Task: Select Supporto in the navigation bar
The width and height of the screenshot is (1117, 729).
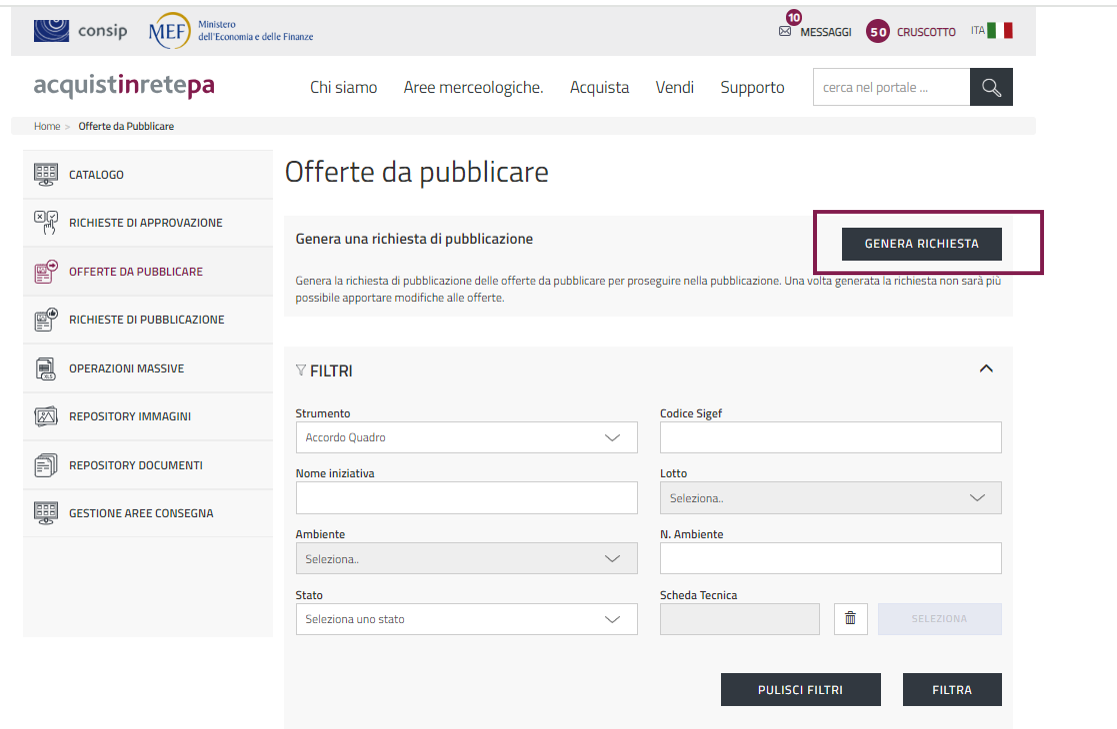Action: pyautogui.click(x=752, y=88)
